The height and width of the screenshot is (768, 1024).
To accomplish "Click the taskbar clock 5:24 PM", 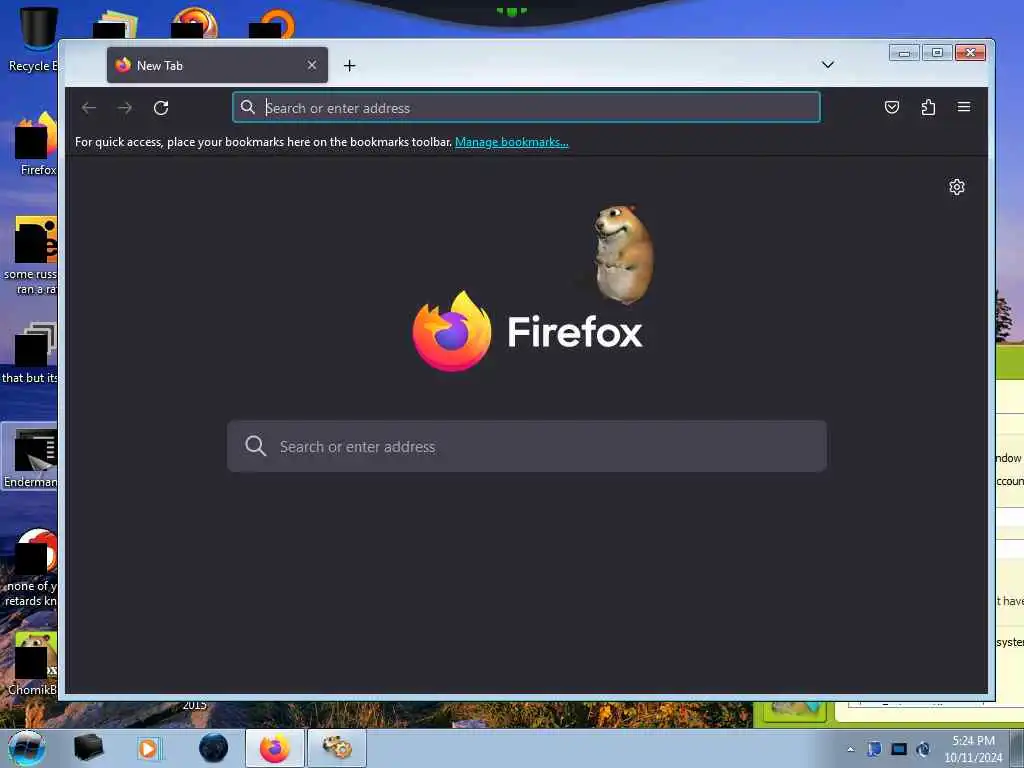I will 973,749.
